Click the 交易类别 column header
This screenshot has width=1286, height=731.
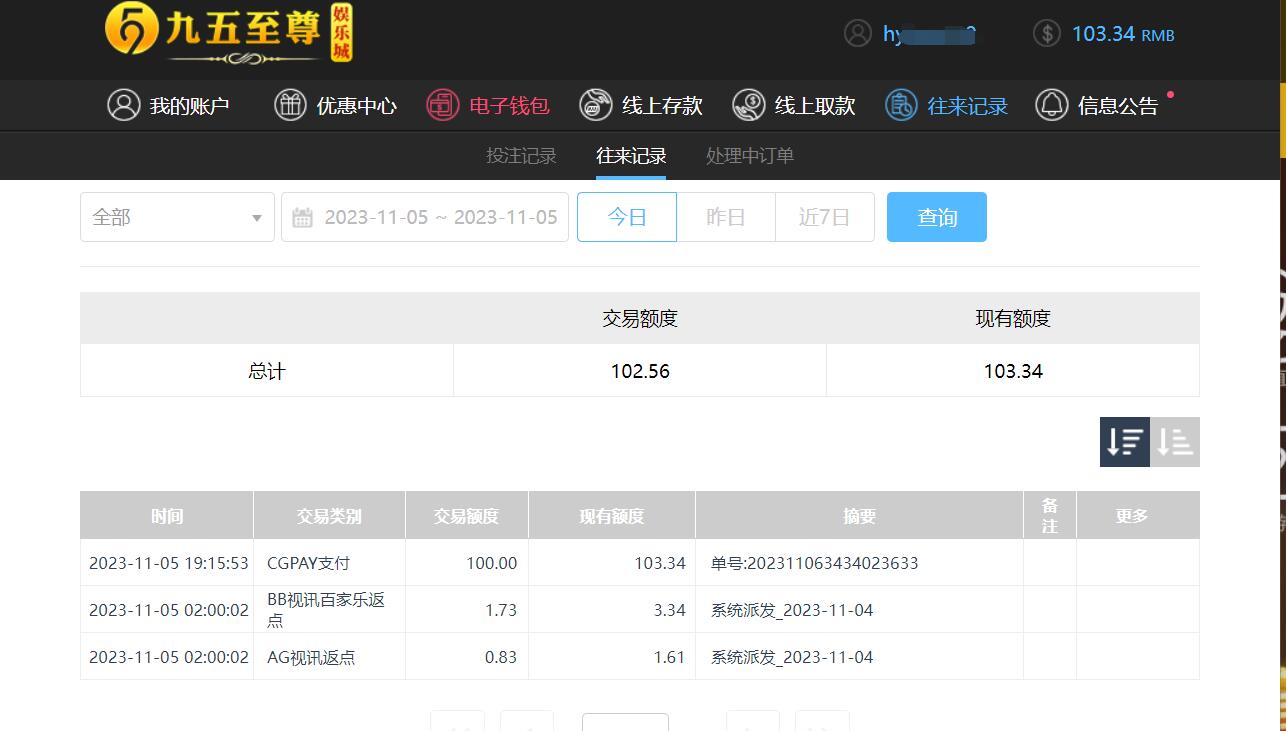pyautogui.click(x=329, y=516)
